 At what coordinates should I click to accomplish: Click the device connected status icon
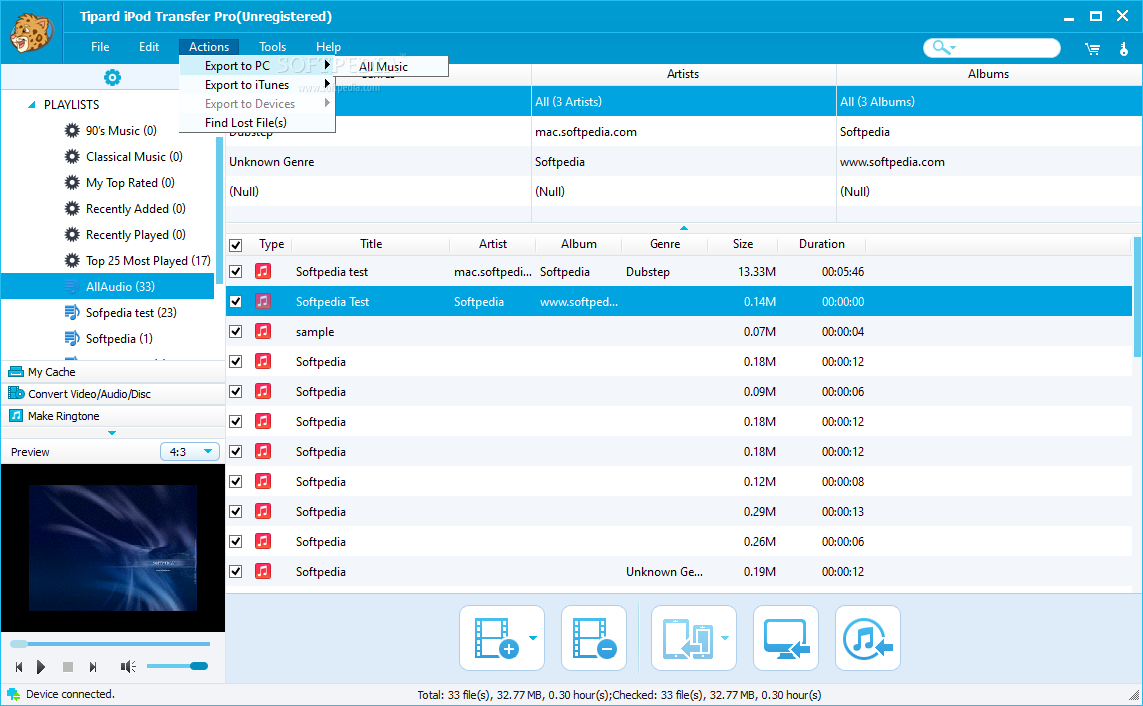point(13,694)
